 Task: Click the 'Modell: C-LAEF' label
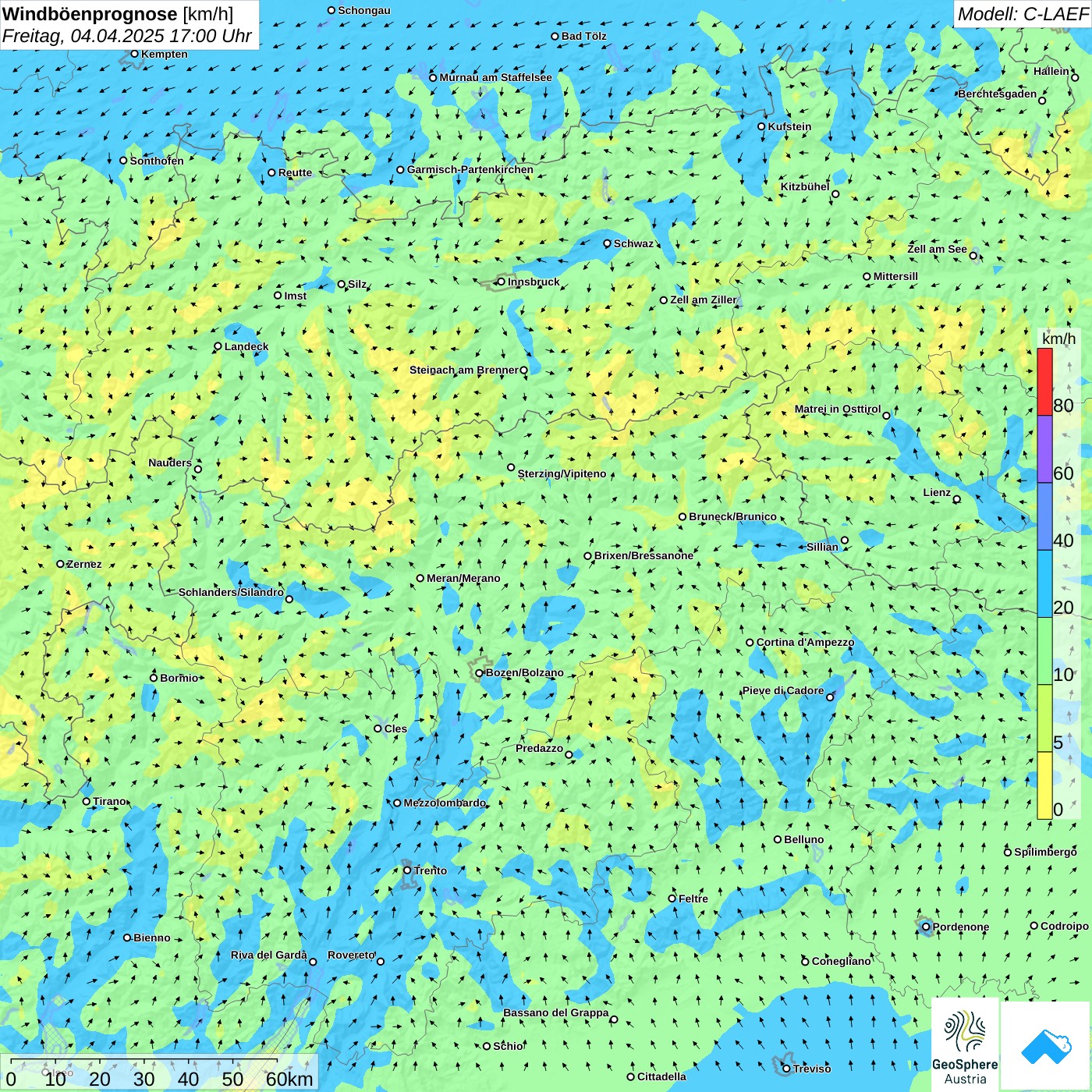1023,14
